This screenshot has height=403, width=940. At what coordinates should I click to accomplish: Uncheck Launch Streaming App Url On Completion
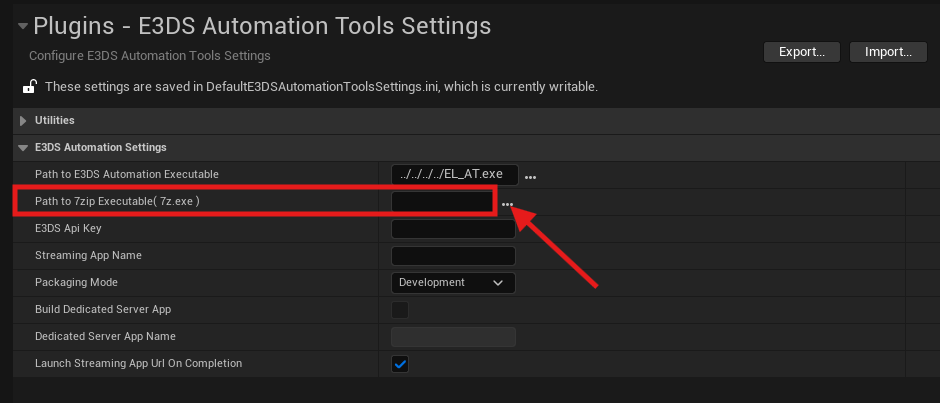point(400,364)
